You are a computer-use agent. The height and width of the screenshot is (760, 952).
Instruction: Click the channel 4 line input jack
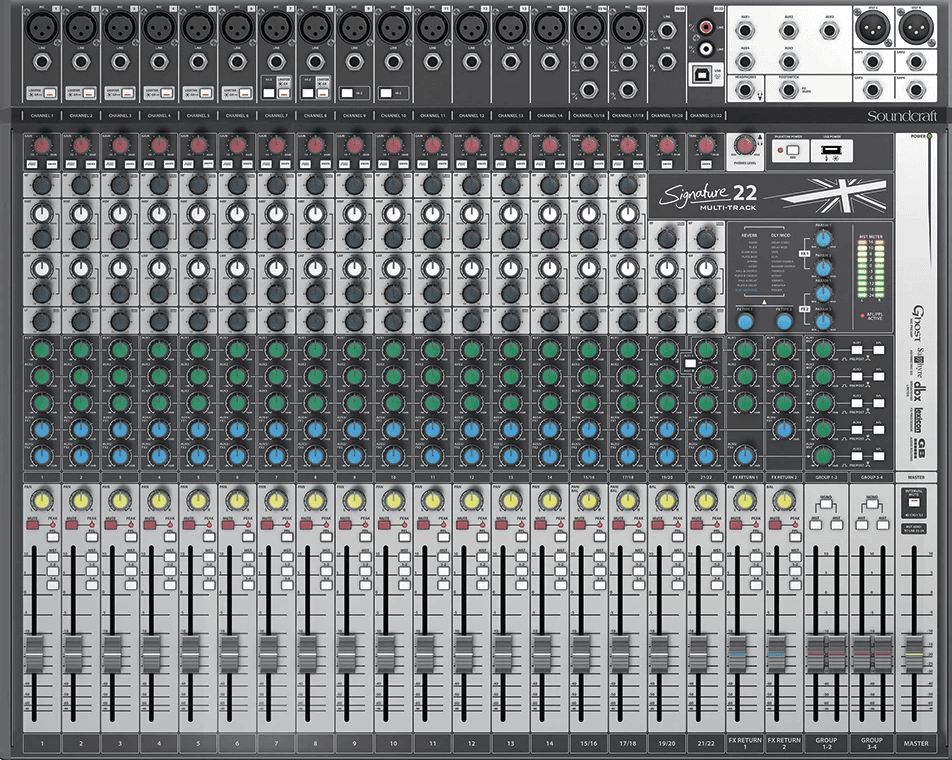click(159, 61)
